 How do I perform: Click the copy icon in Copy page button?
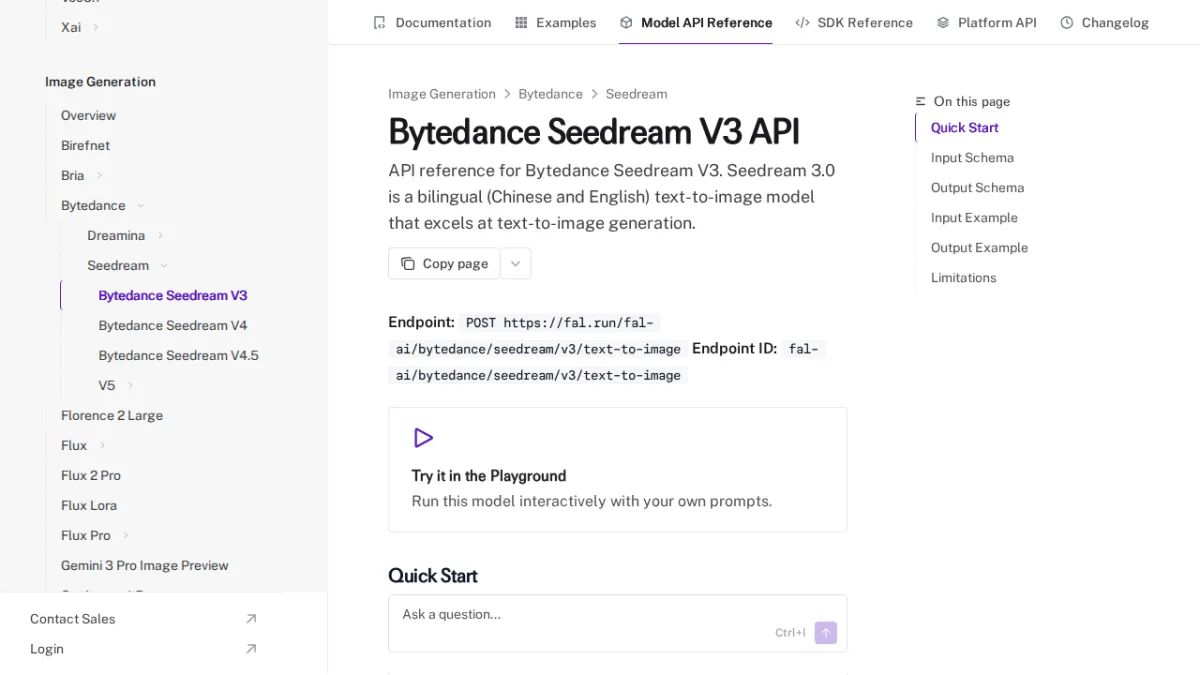[408, 264]
